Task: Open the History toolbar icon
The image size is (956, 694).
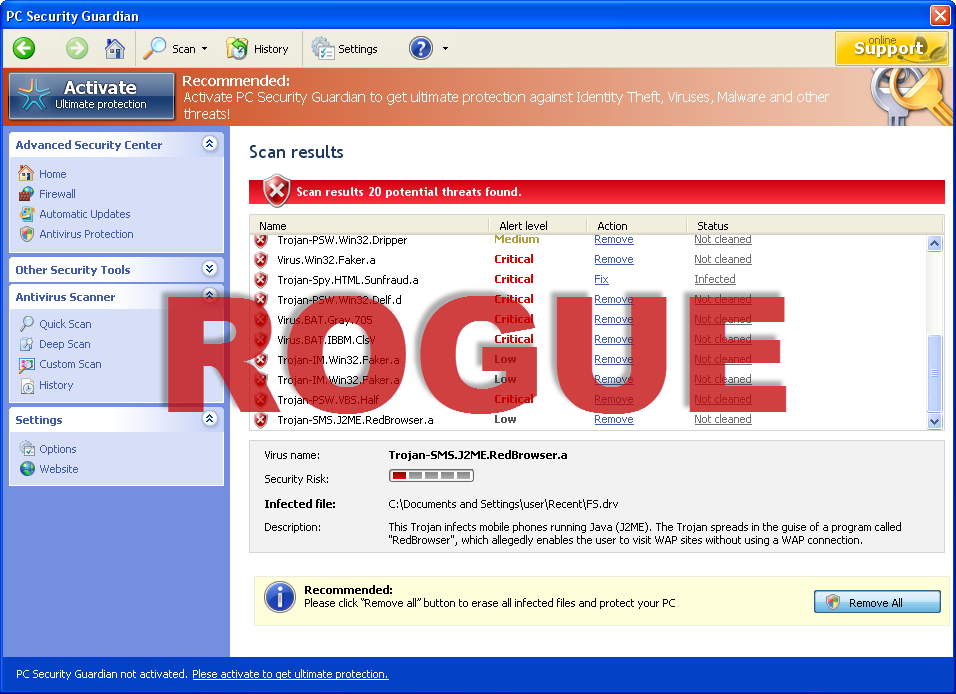Action: [237, 48]
